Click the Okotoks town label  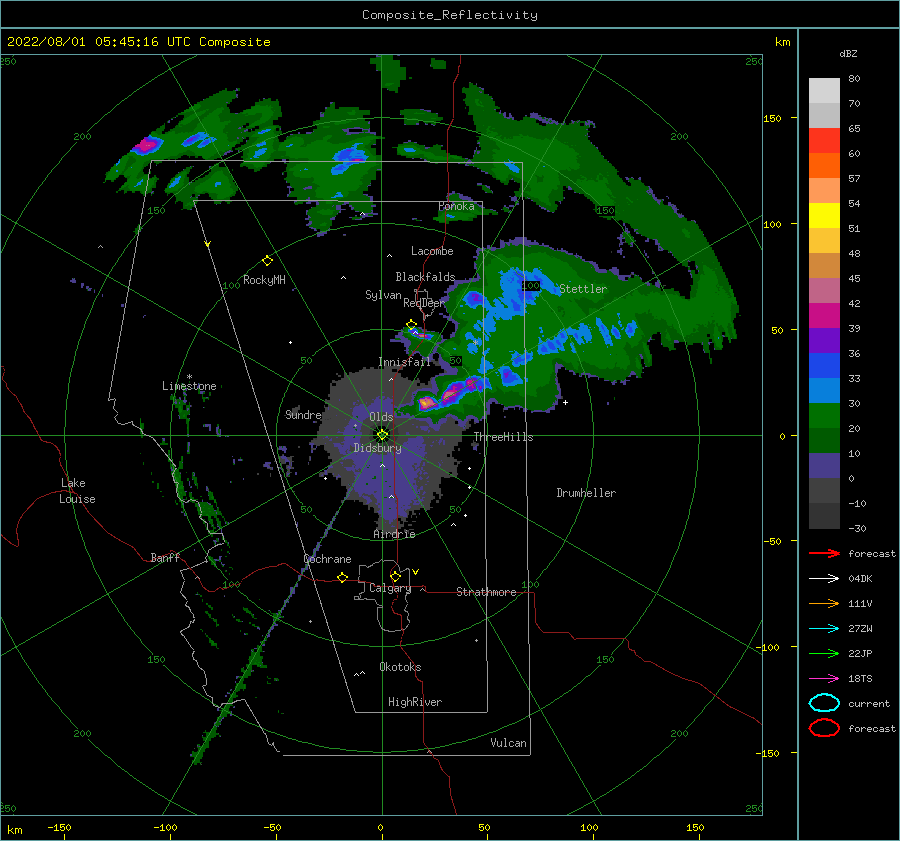click(400, 667)
